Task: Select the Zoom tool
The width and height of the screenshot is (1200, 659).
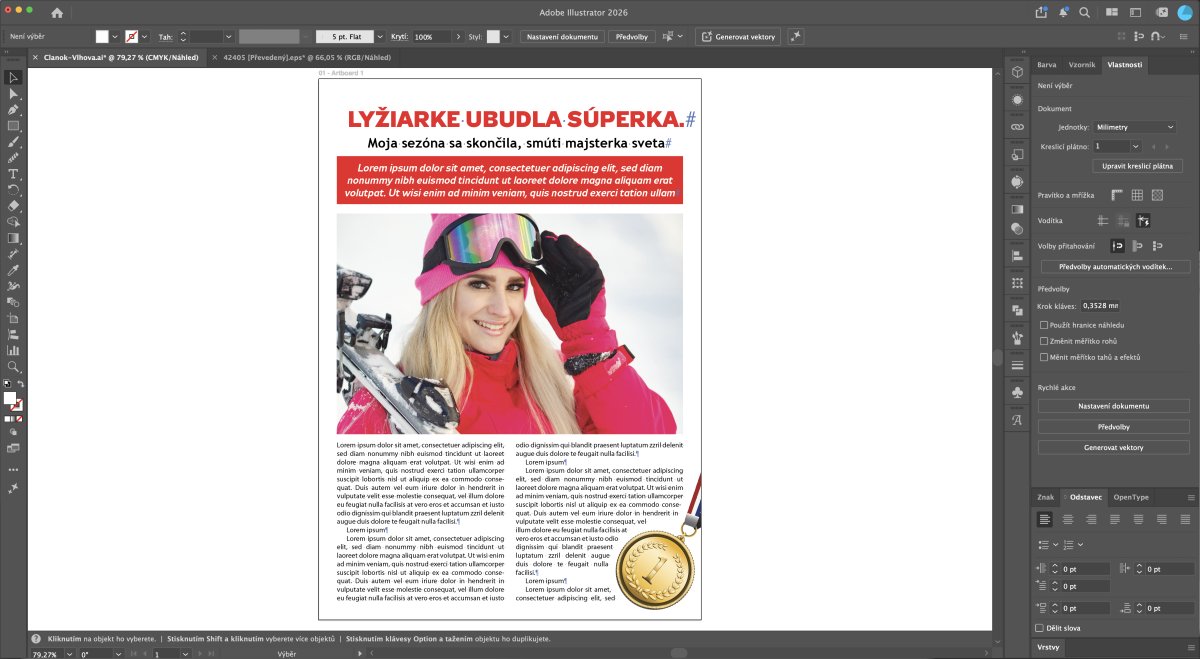Action: 13,367
